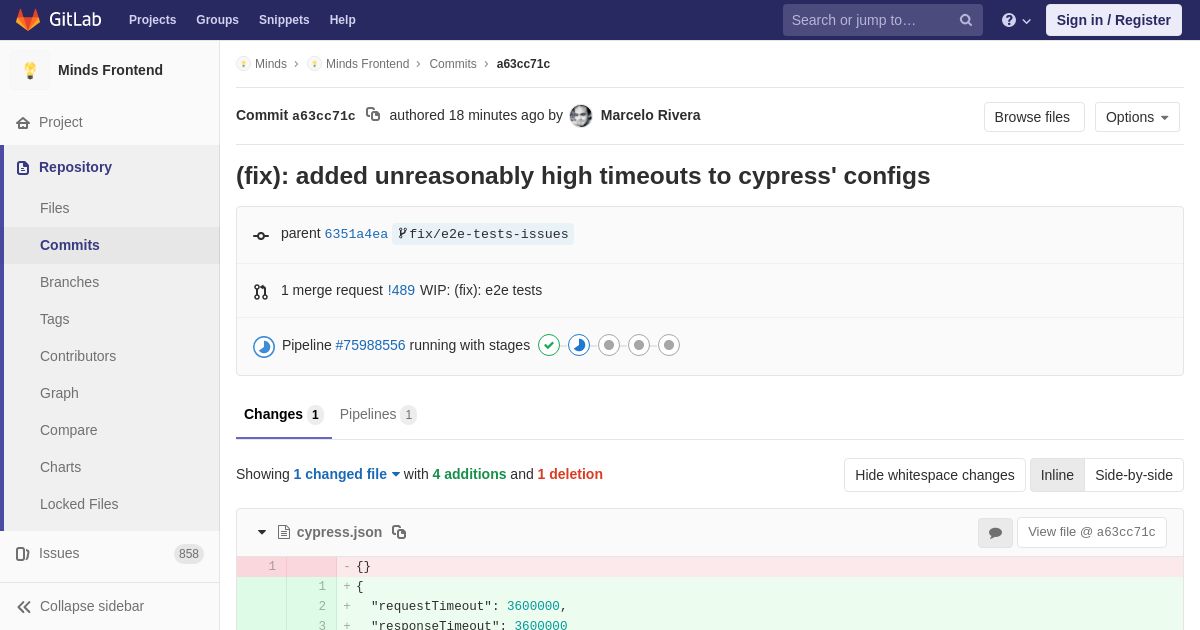Click the Minds Frontend sidebar title

coord(110,70)
